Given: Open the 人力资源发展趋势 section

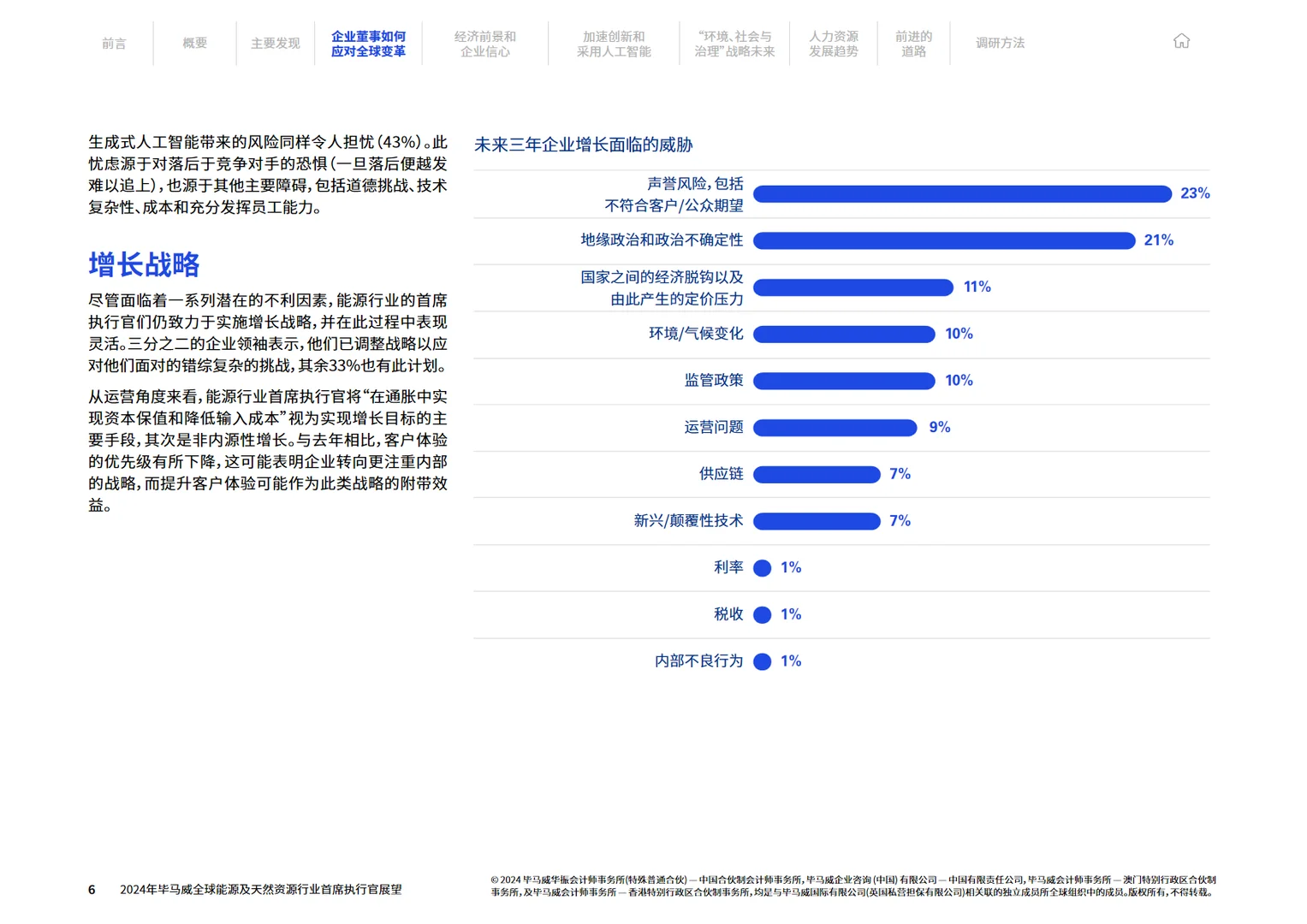Looking at the screenshot, I should pos(834,44).
